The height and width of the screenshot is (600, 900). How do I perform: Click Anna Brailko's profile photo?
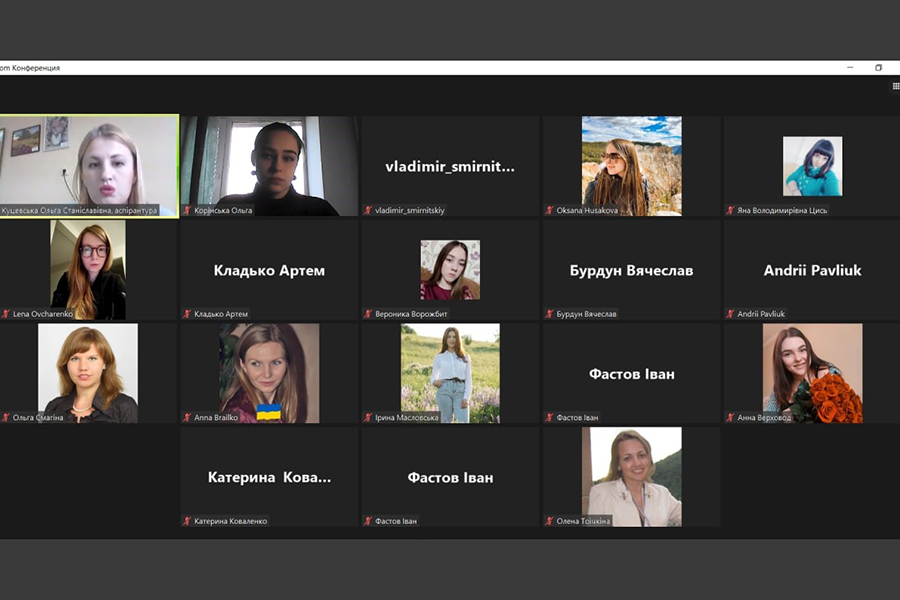269,373
